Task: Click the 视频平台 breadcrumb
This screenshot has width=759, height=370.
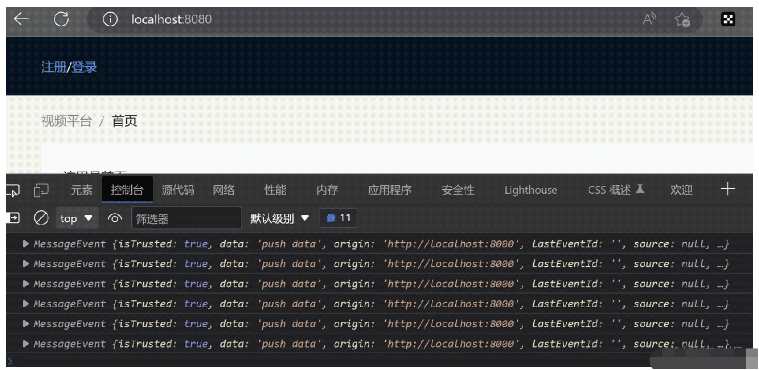Action: point(66,121)
